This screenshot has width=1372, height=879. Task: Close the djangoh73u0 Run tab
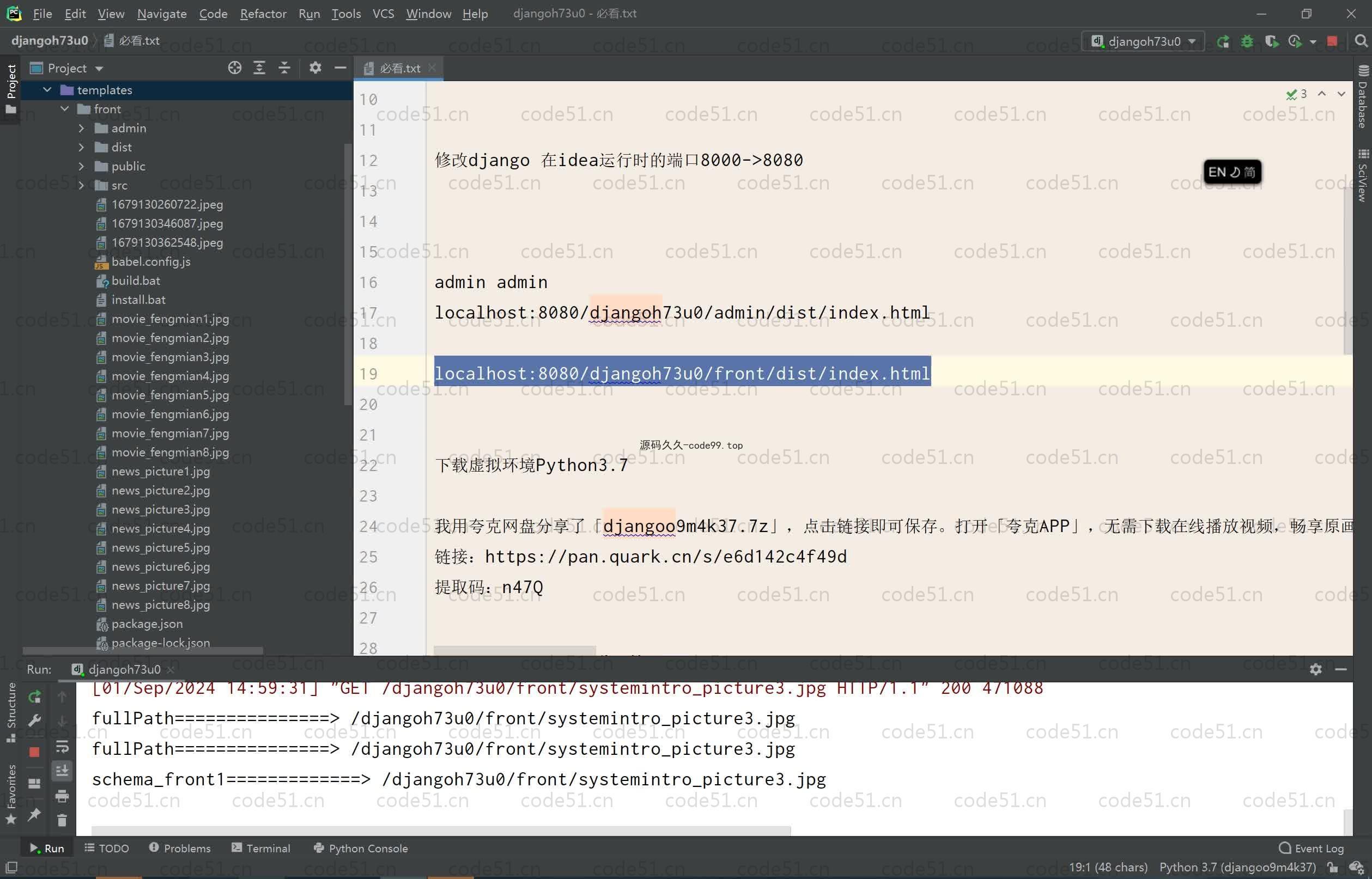pos(170,669)
